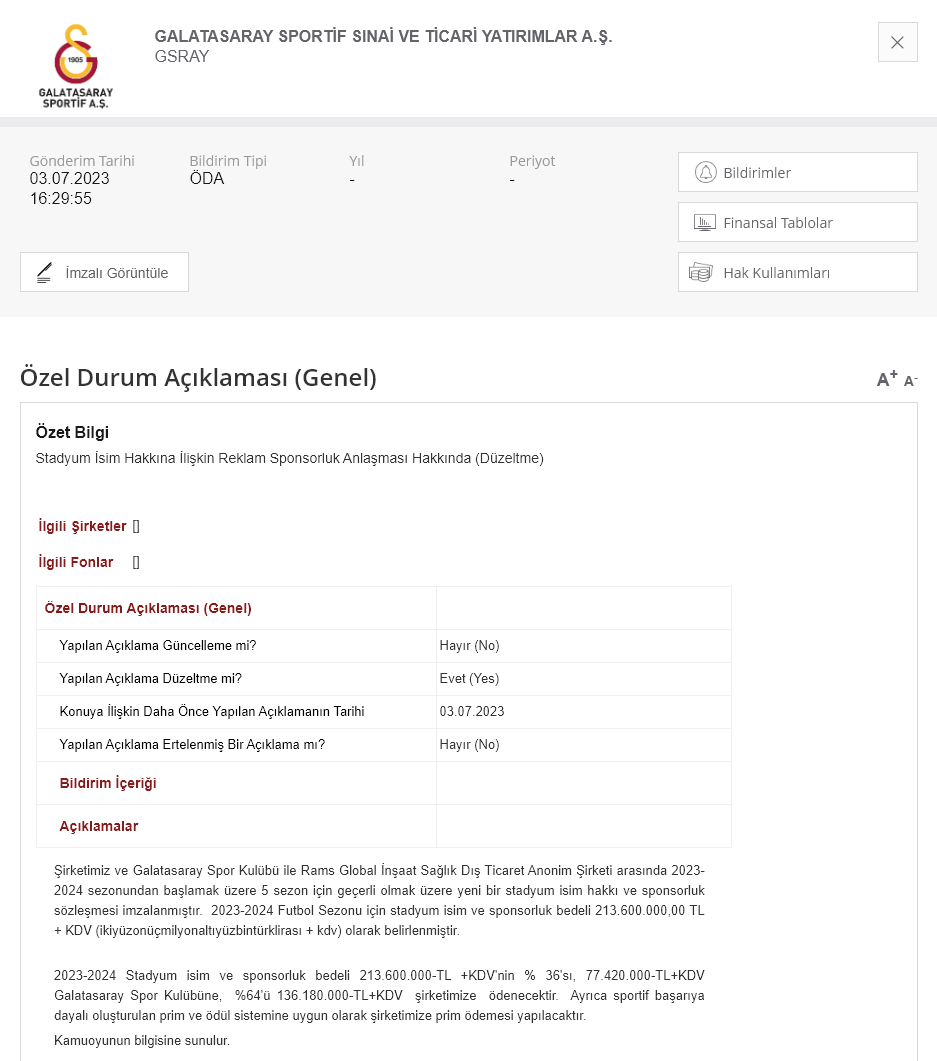Click the summary text about Stadyum İsim Hakkına
Screen dimensions: 937x1061
[x=290, y=458]
